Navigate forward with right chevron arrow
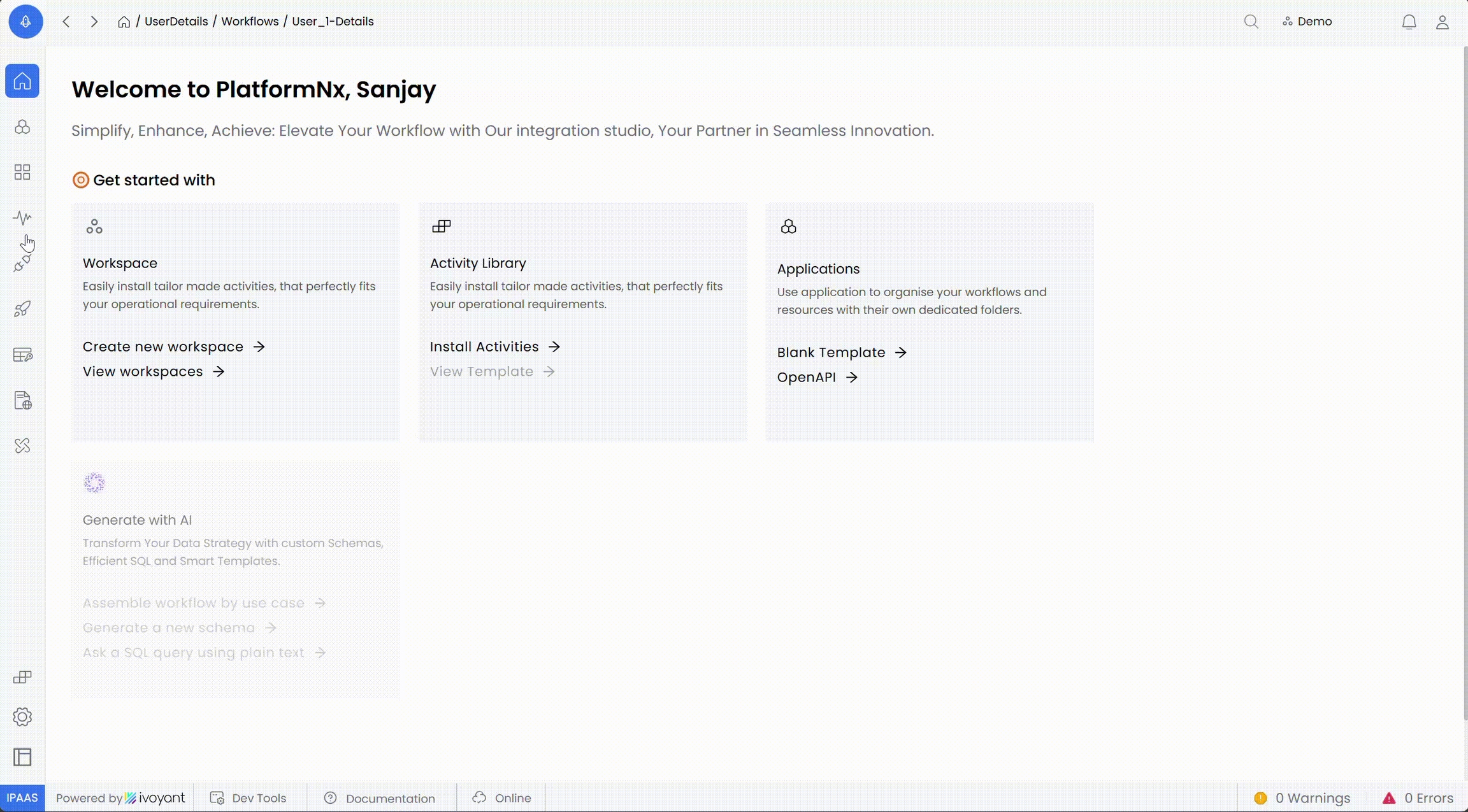 (x=94, y=22)
